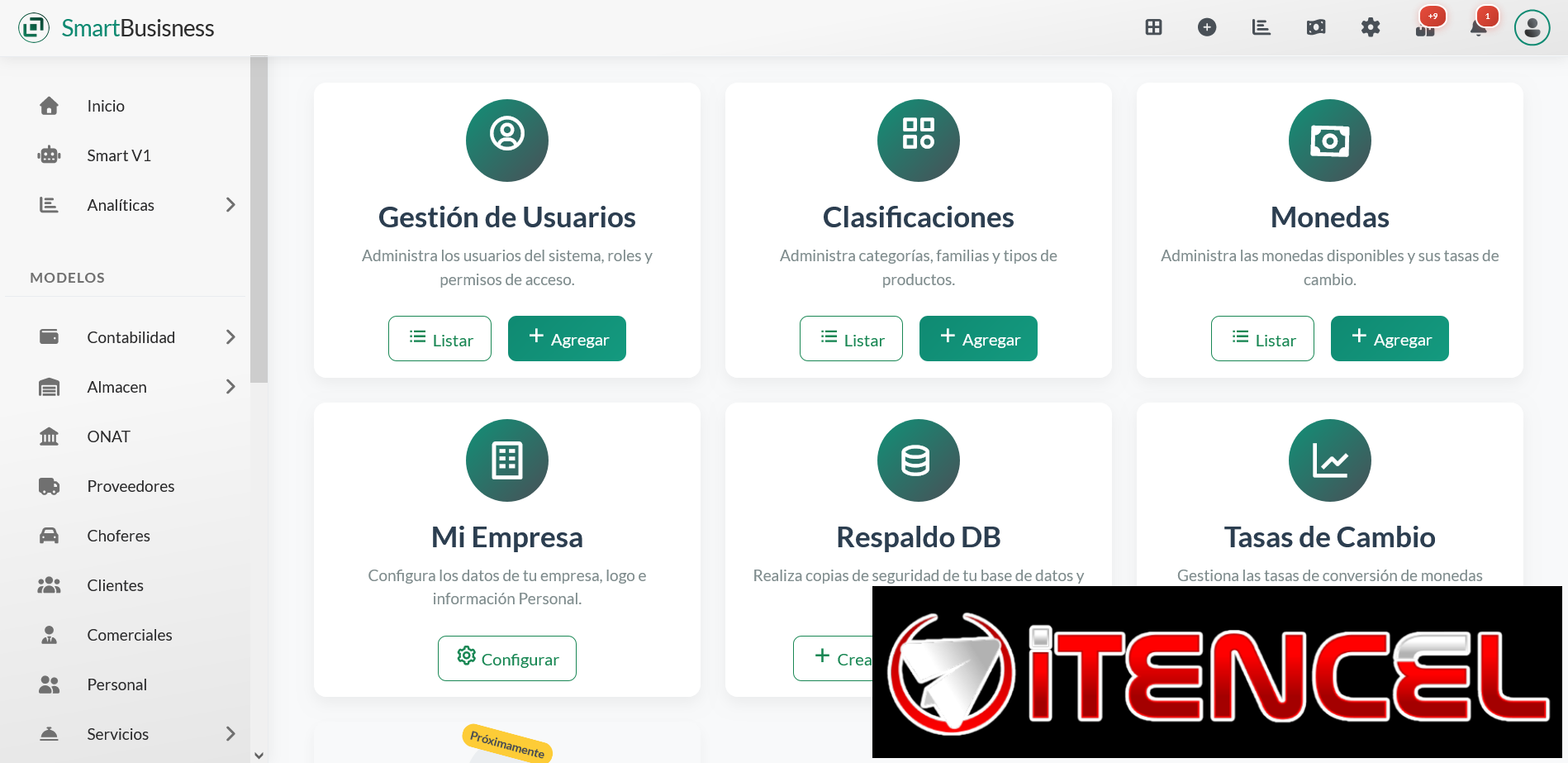Click Listar on the Gestión de Usuarios card
The height and width of the screenshot is (763, 1568).
(x=440, y=338)
